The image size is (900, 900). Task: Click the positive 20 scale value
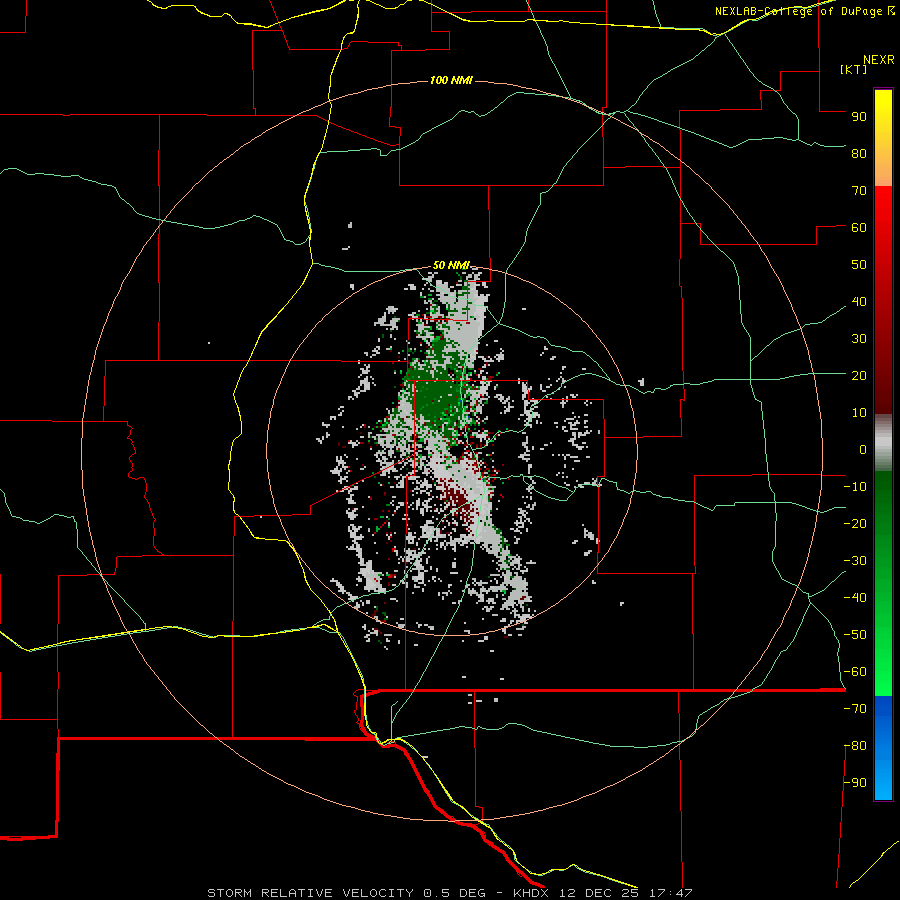859,375
